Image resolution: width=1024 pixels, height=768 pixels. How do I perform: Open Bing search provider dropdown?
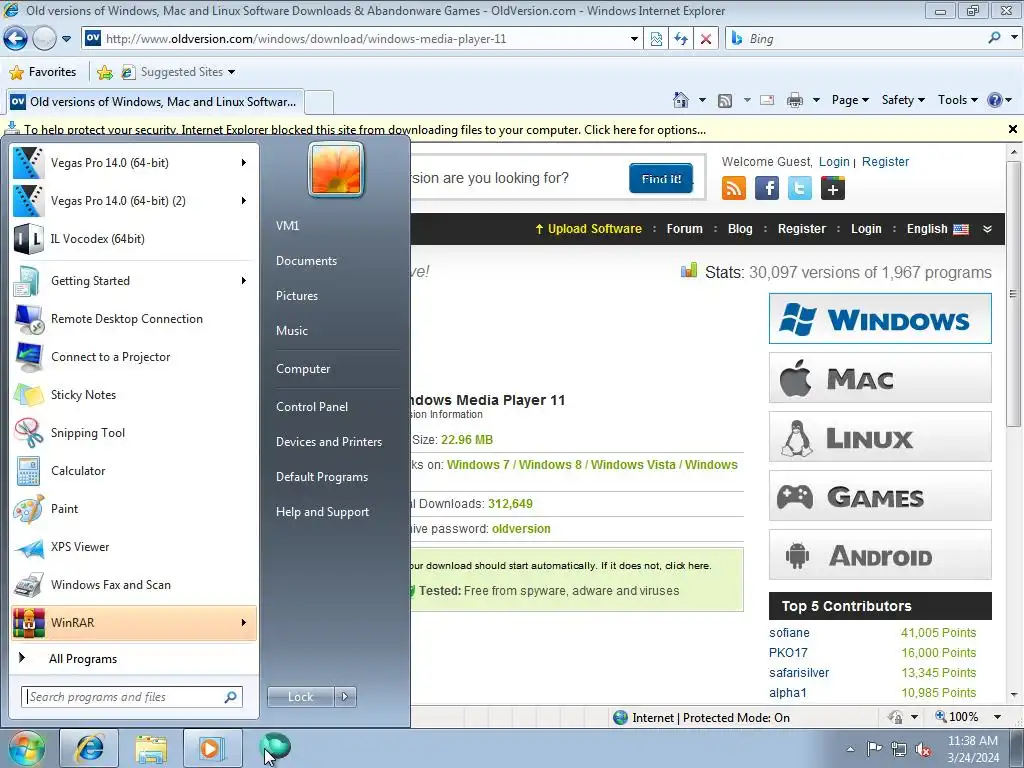pyautogui.click(x=1014, y=39)
